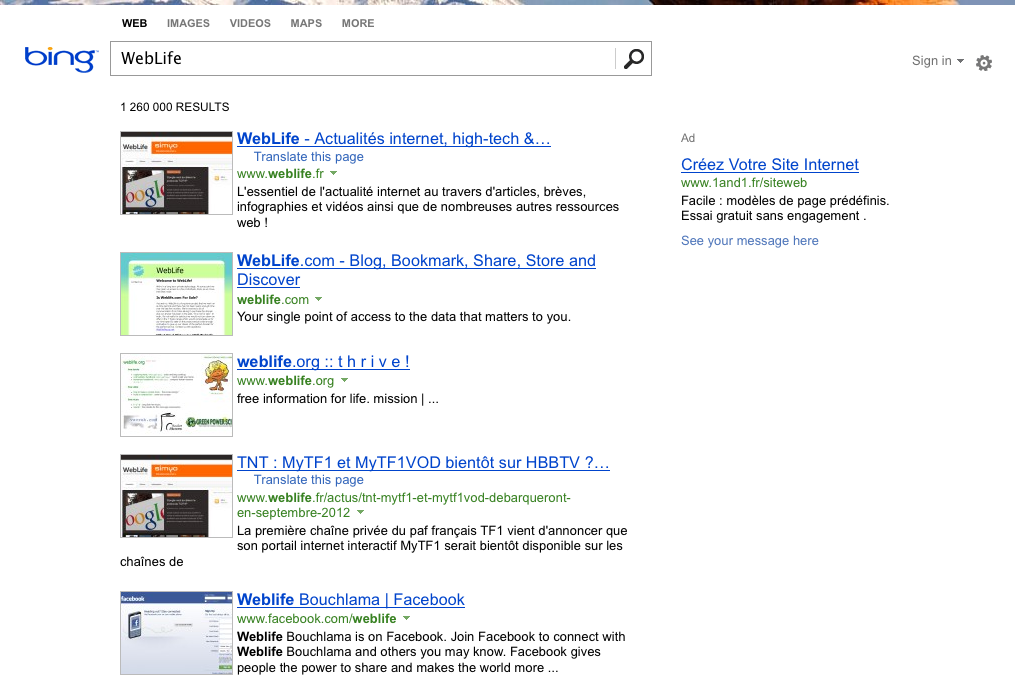This screenshot has width=1015, height=676.
Task: Switch to the MAPS tab
Action: (x=306, y=23)
